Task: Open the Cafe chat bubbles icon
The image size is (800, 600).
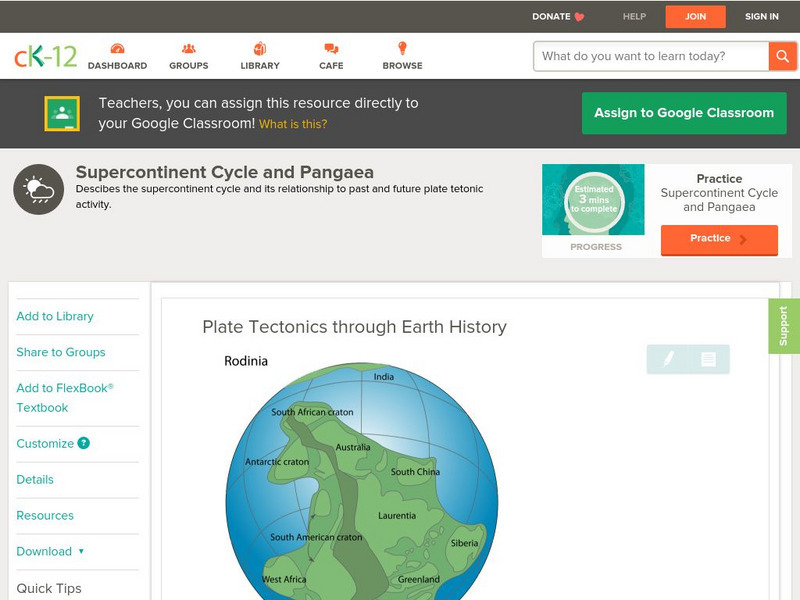Action: [x=331, y=48]
